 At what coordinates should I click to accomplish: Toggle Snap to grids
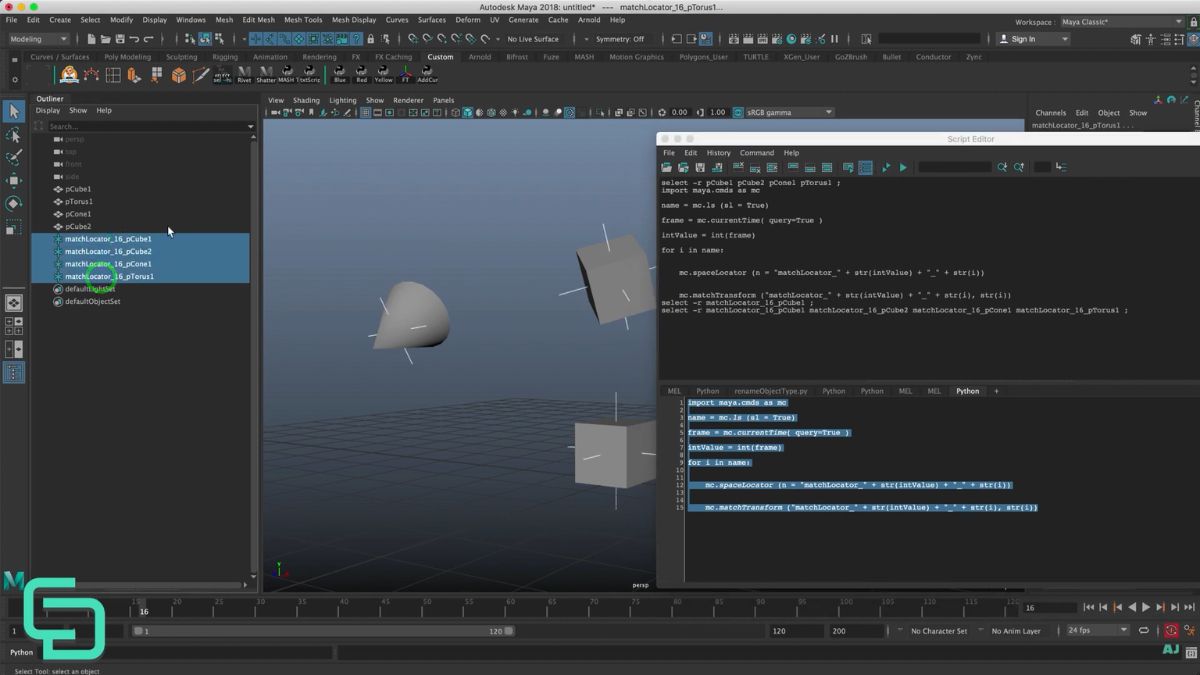(413, 39)
